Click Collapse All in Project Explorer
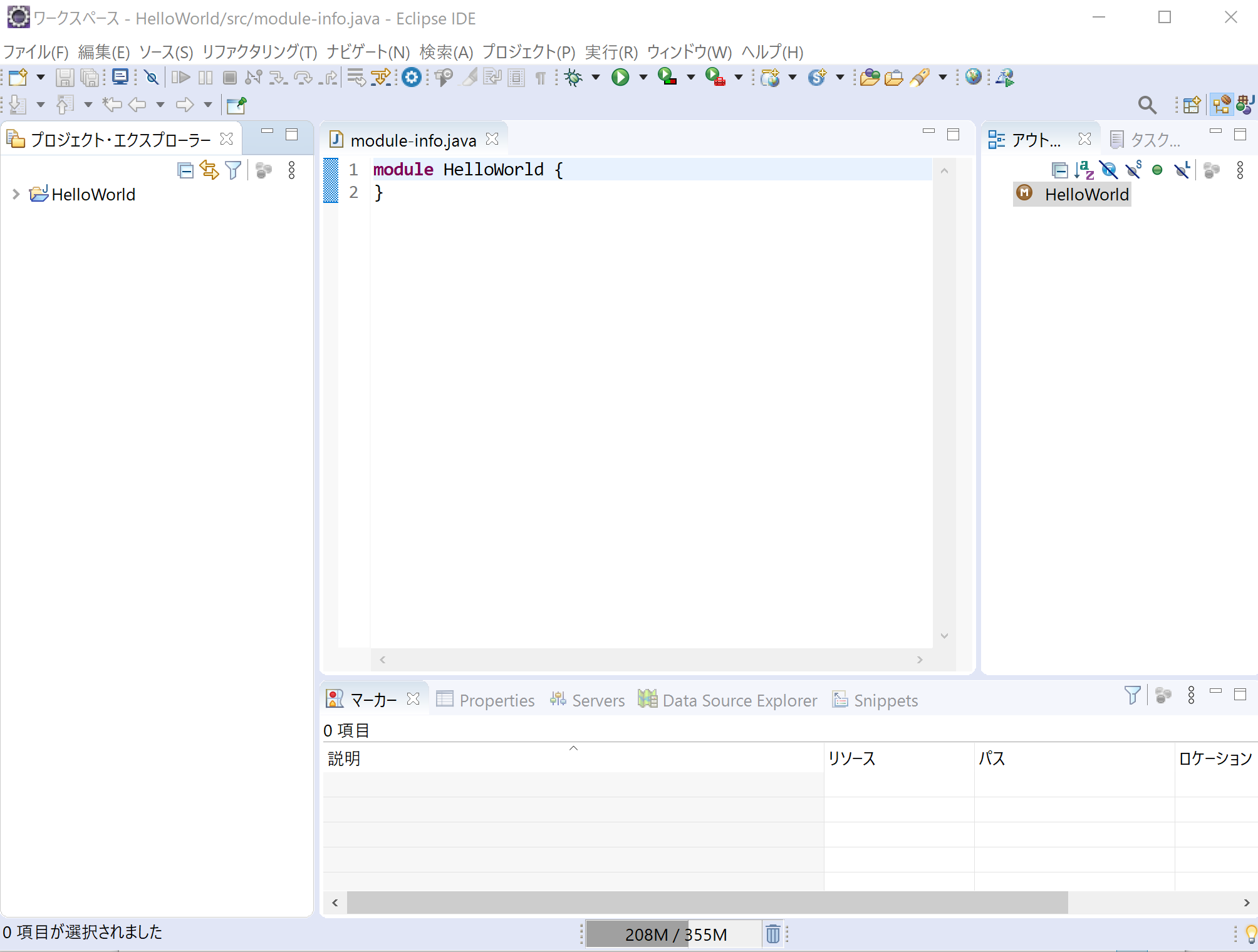 pyautogui.click(x=185, y=170)
